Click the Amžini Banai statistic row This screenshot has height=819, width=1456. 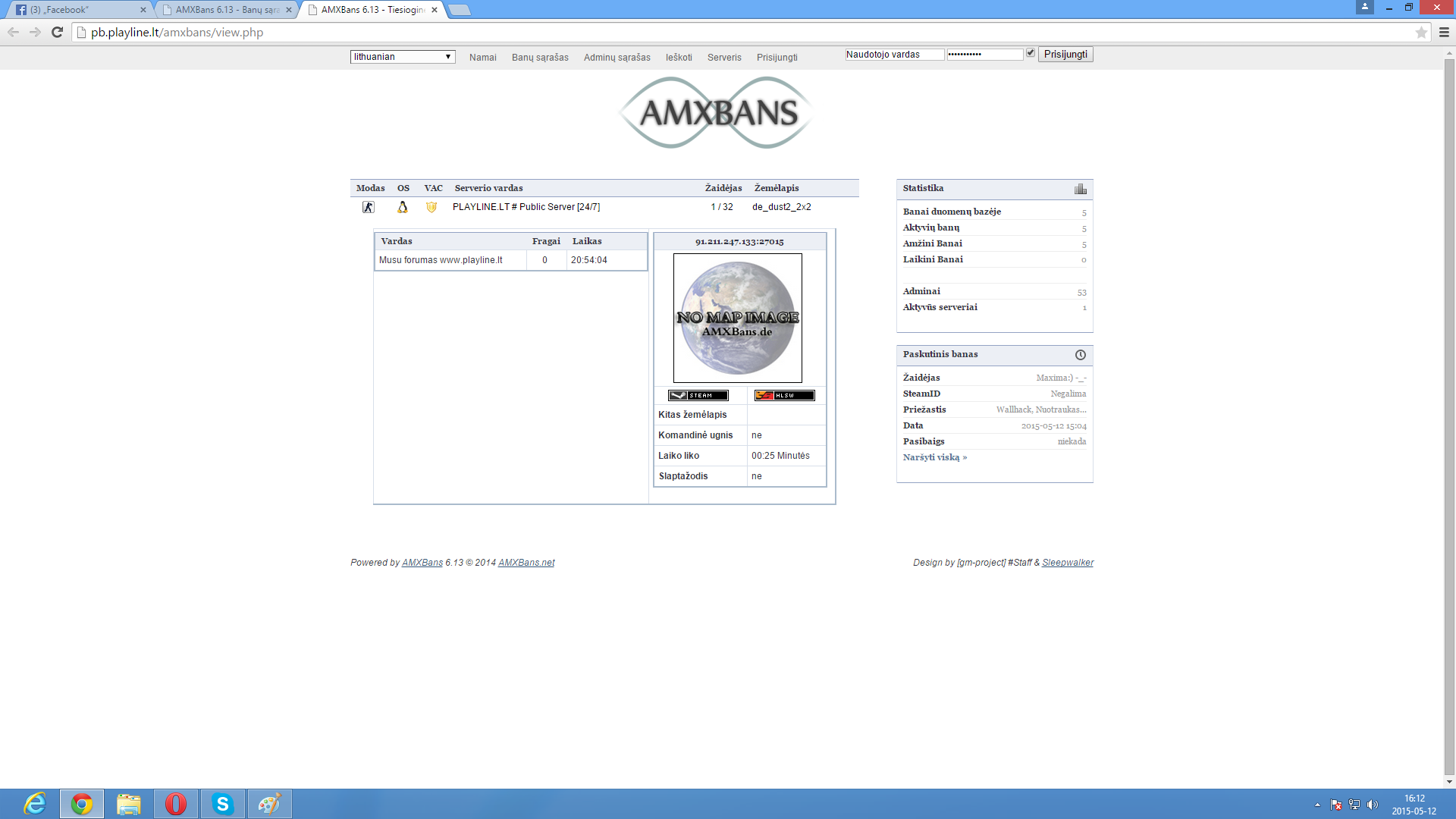pyautogui.click(x=994, y=244)
